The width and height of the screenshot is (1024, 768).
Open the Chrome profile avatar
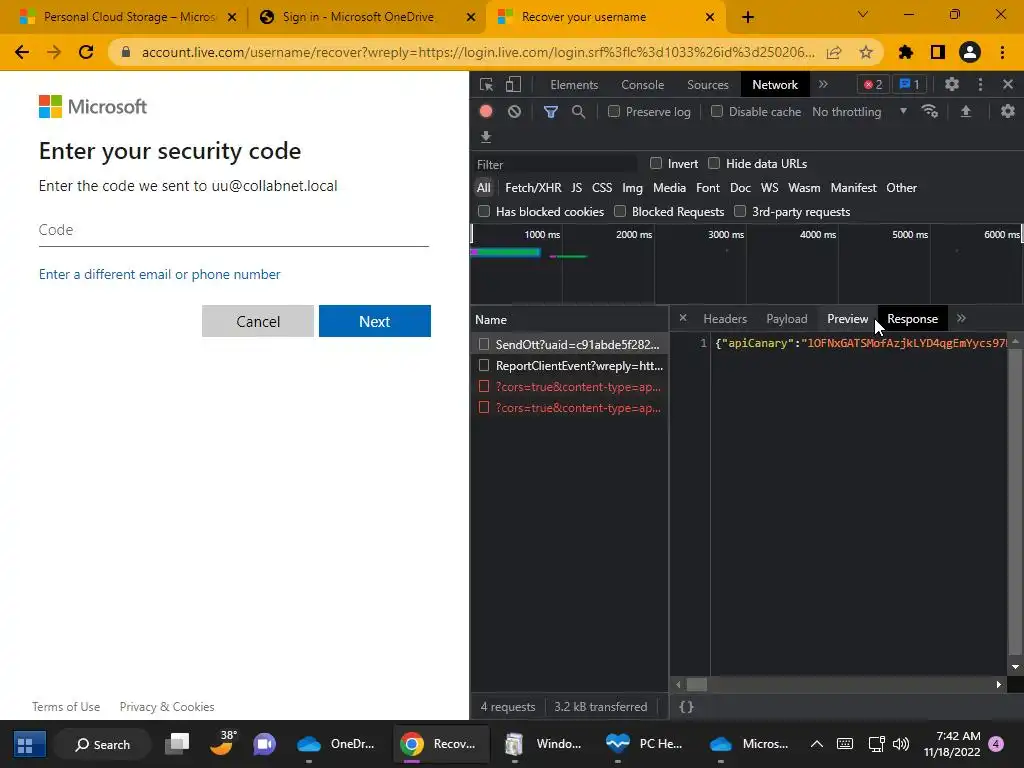click(x=970, y=52)
